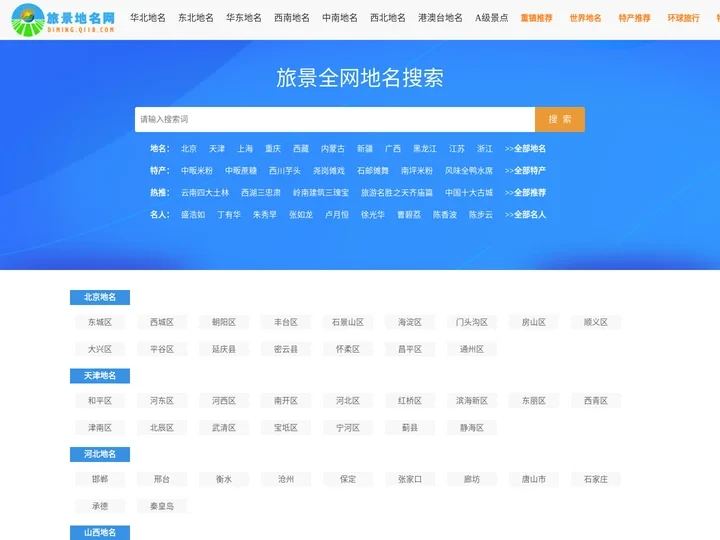Select 新疆 in the 地名 quick links
This screenshot has height=540, width=720.
(x=365, y=148)
